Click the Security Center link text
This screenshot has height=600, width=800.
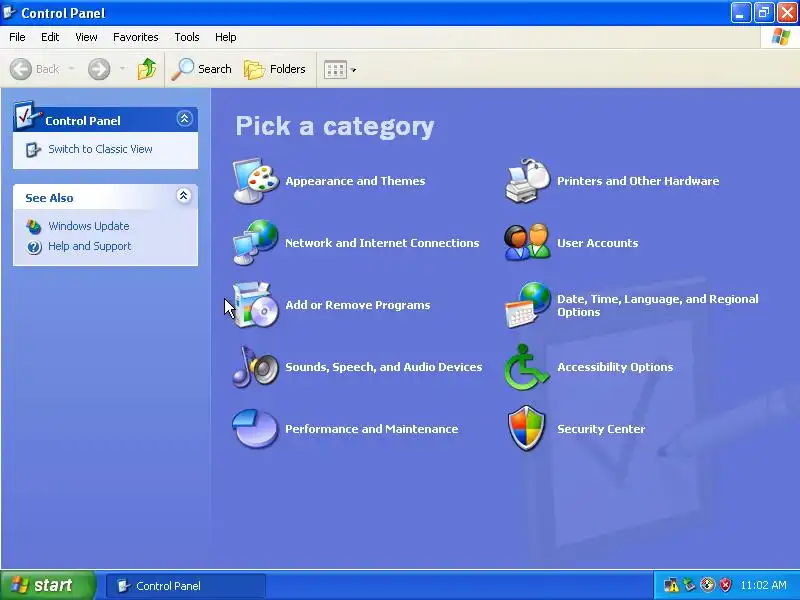[601, 429]
